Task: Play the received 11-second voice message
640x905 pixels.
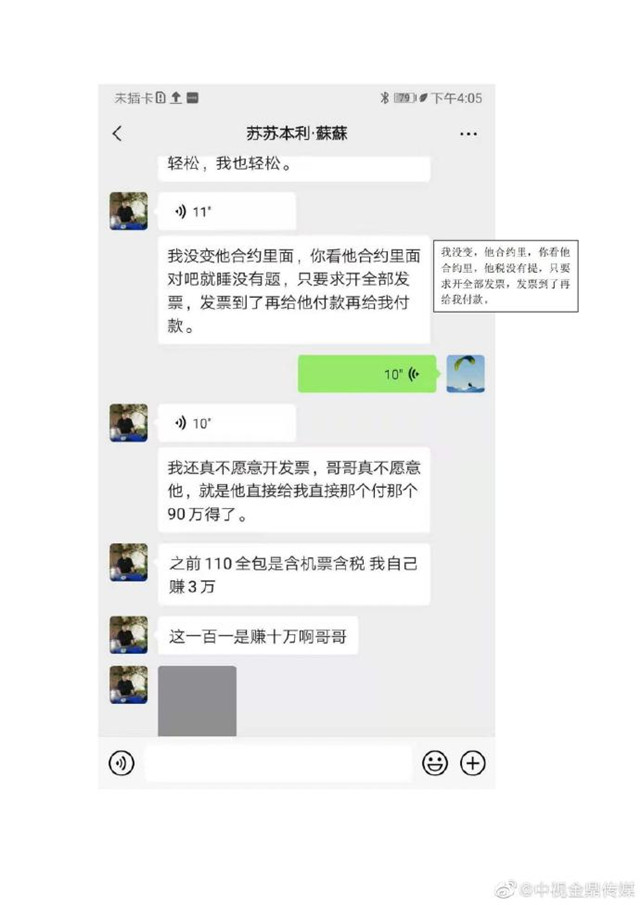Action: coord(227,212)
